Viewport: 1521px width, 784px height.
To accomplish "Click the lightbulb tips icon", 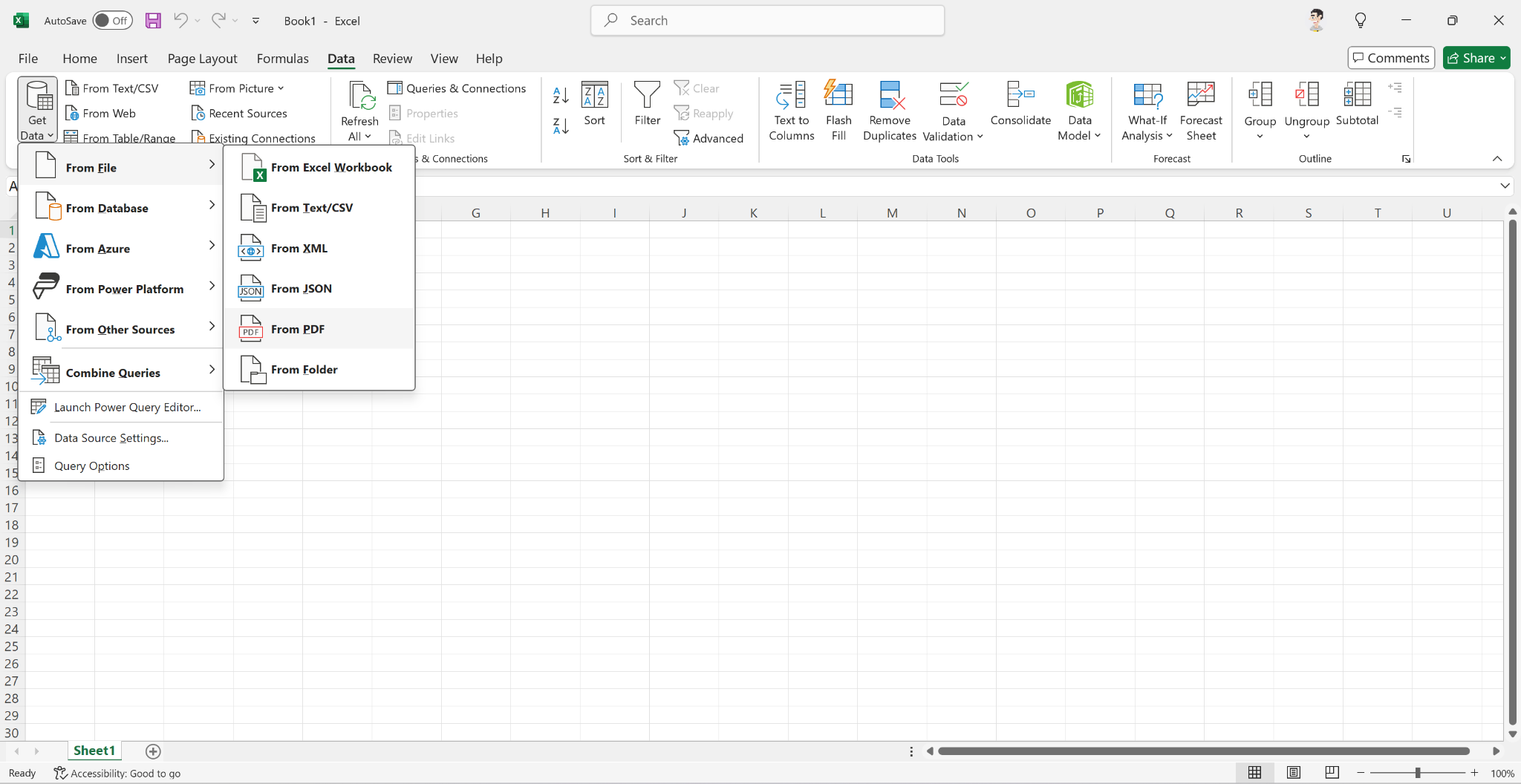I will pos(1361,21).
